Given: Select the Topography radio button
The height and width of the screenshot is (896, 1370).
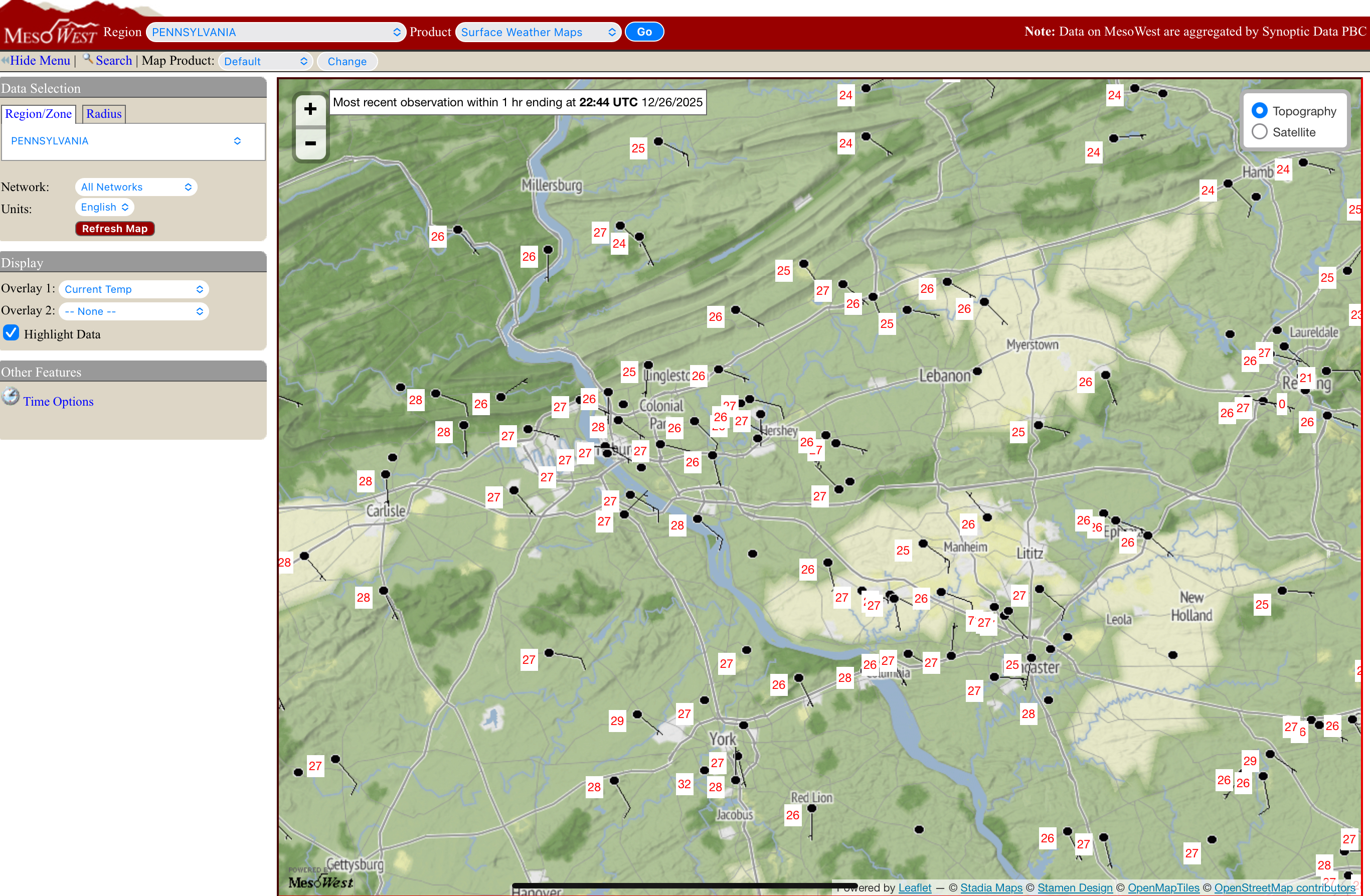Looking at the screenshot, I should (1260, 110).
